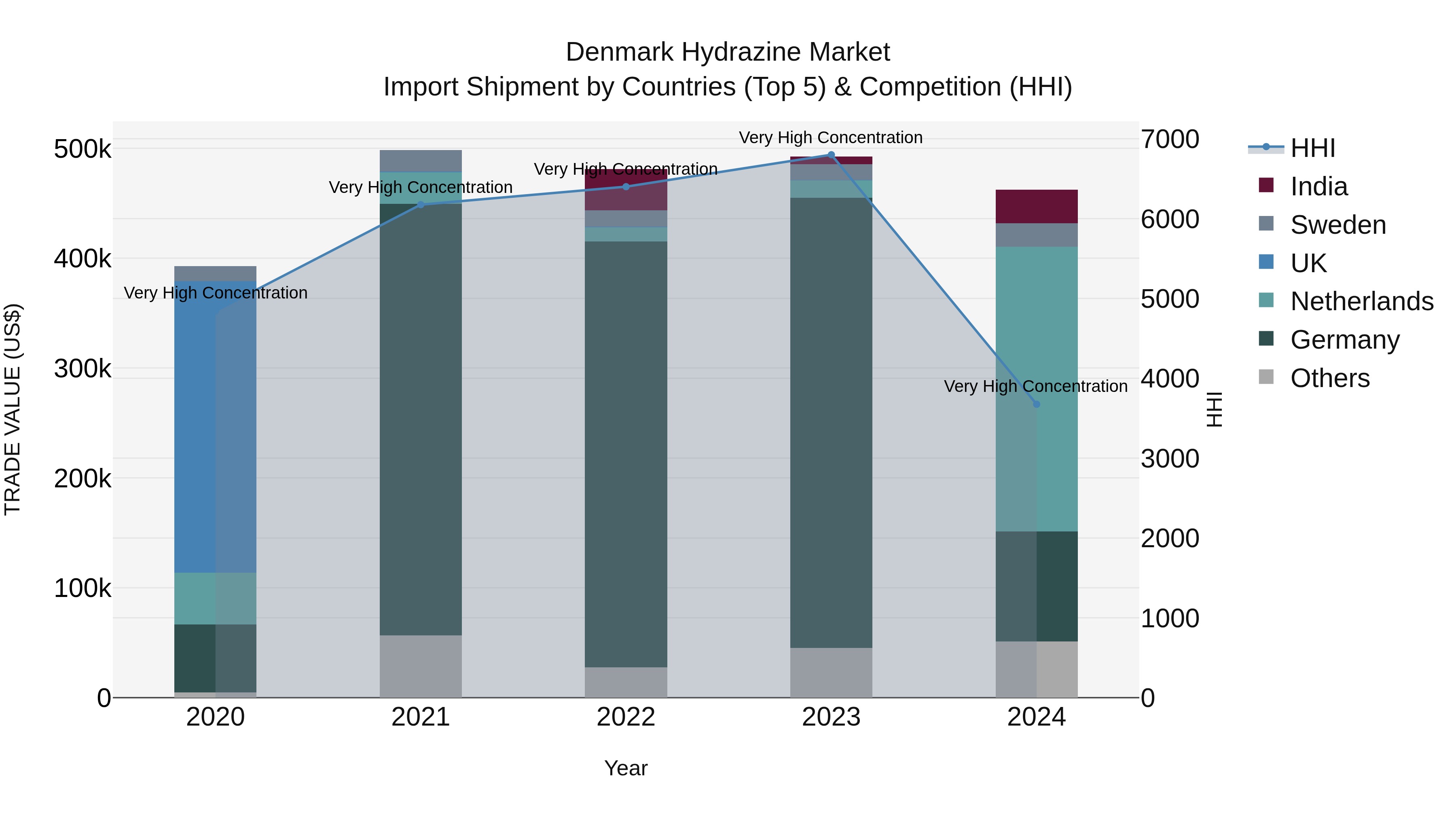Click the Germany segment in 2022 bar
The image size is (1456, 819).
[x=626, y=455]
